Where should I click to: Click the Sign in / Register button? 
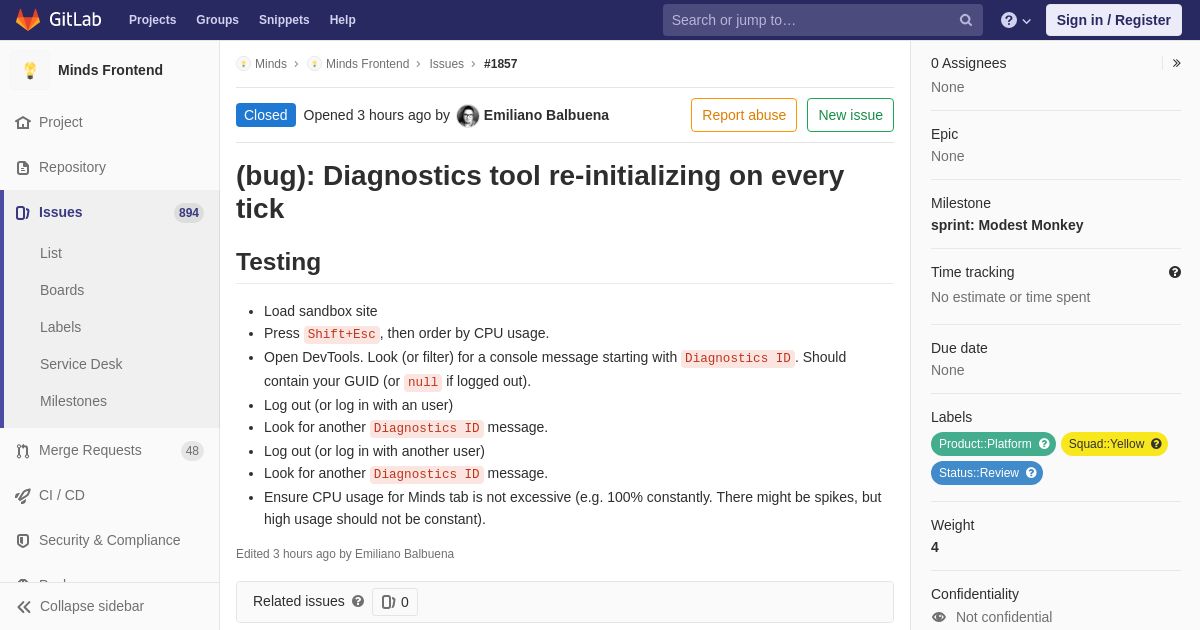[x=1114, y=20]
